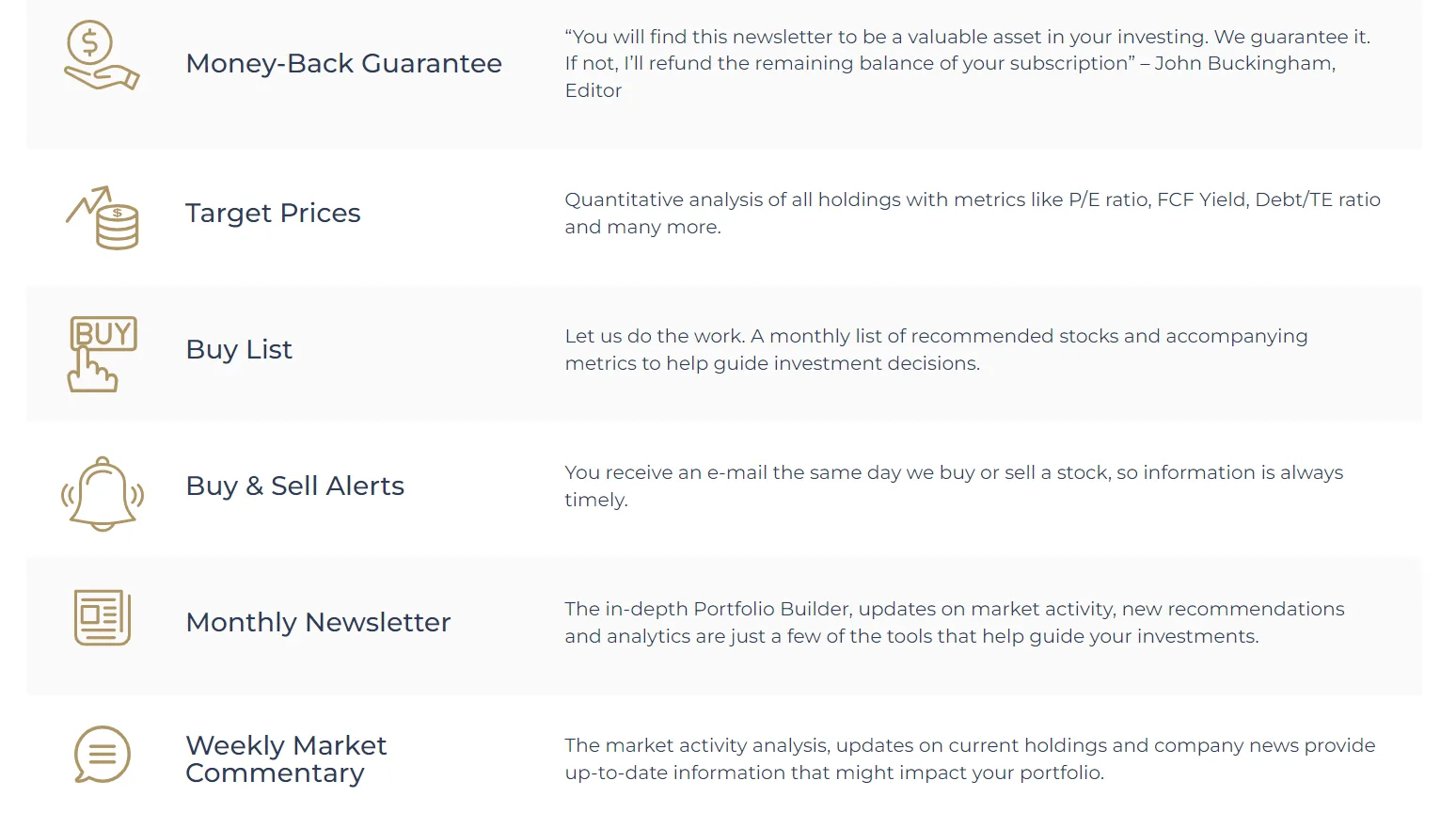Click the word "timely." under the alerts description
Image resolution: width=1456 pixels, height=813 pixels.
tap(596, 500)
